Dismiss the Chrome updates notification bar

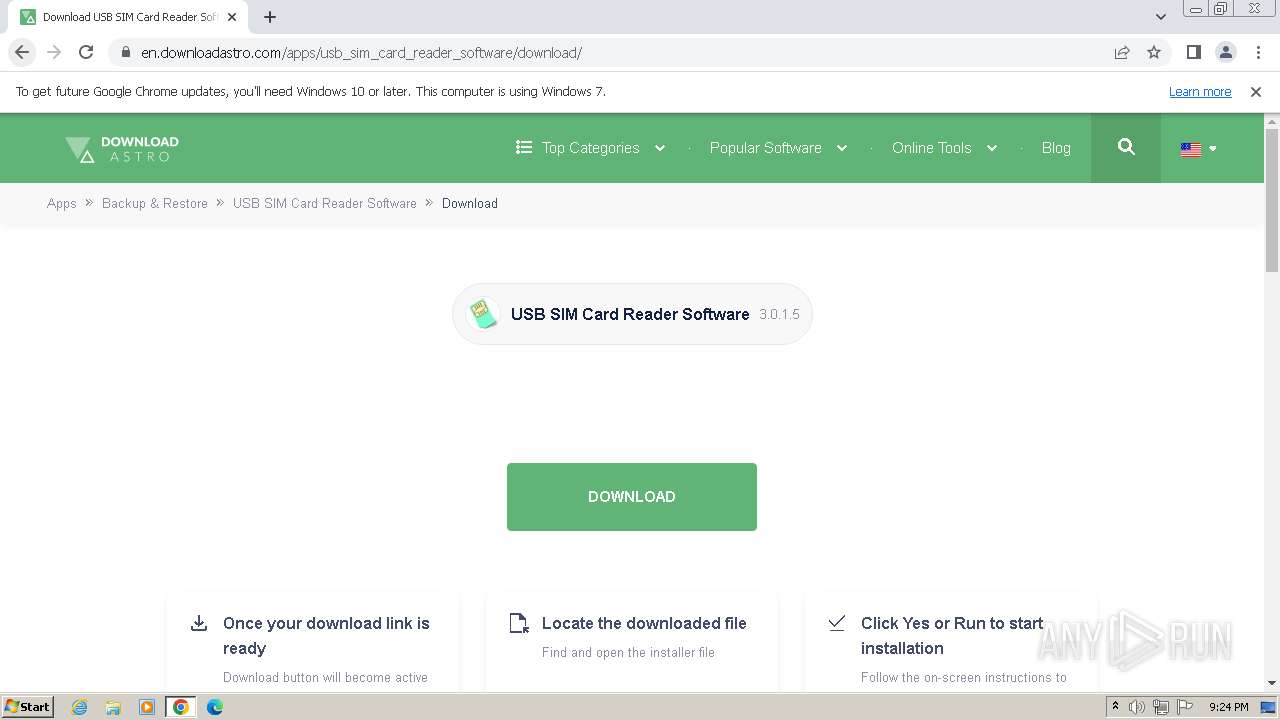point(1256,91)
